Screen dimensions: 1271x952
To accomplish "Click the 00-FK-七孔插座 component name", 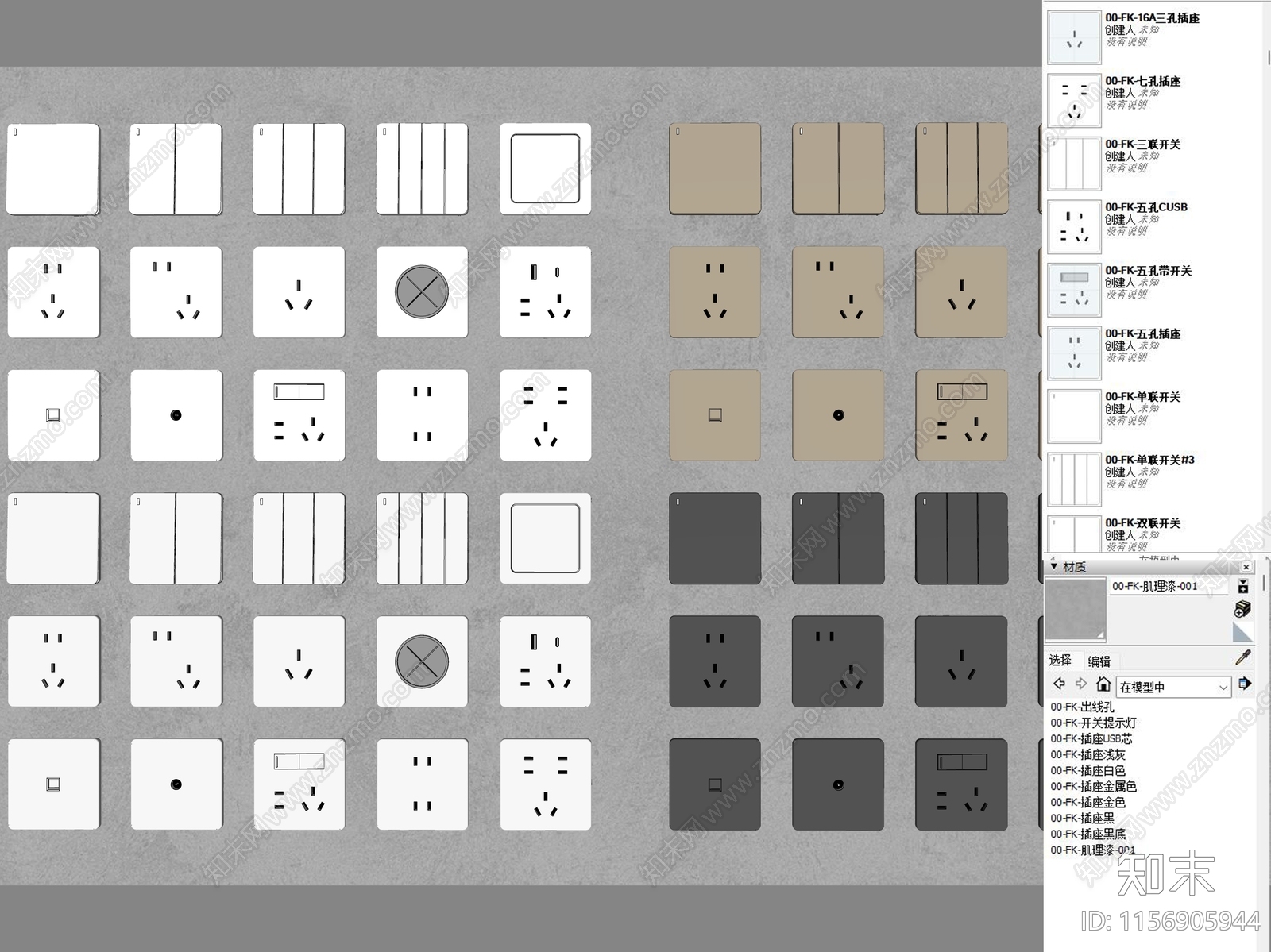I will pyautogui.click(x=1142, y=81).
